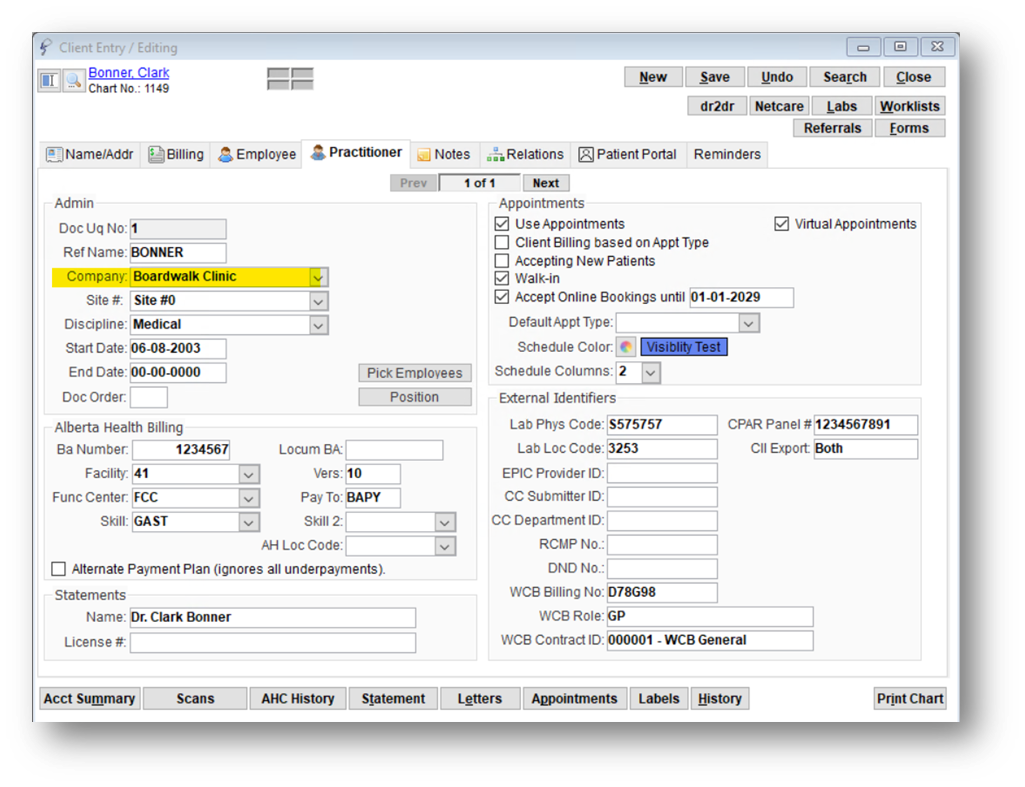
Task: Click the Lab Phys Code field
Action: tap(662, 425)
